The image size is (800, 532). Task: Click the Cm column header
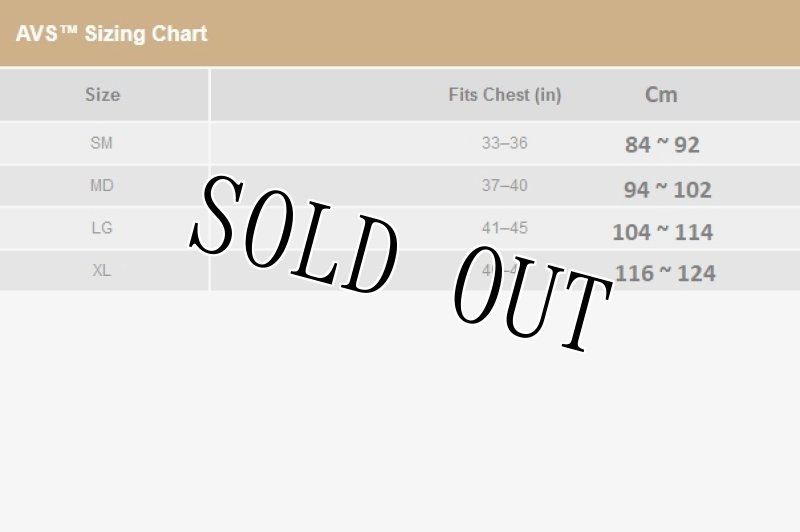click(x=661, y=95)
